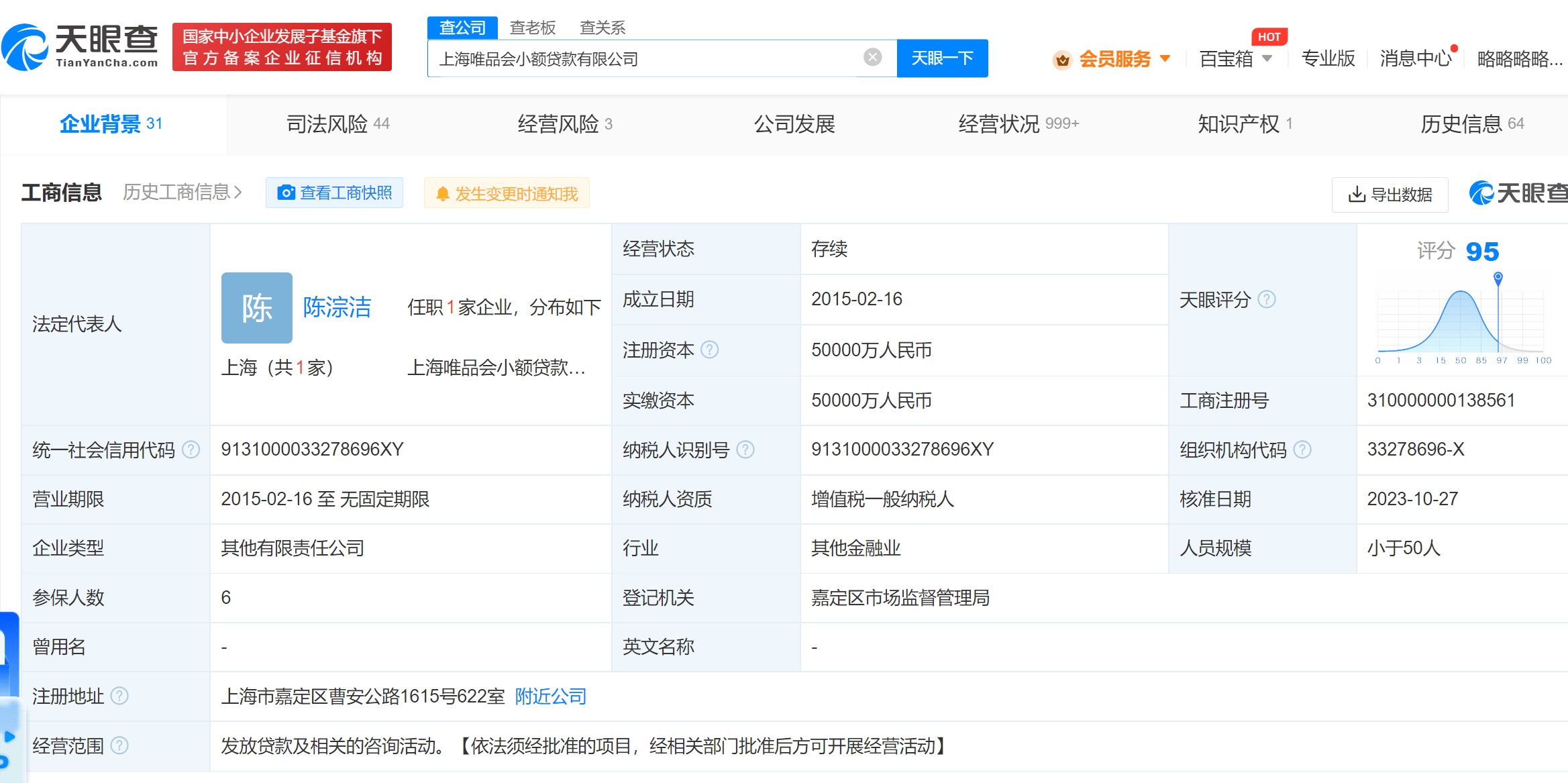Click the help icon beside 纳税人识别号
This screenshot has width=1568, height=783.
point(745,450)
